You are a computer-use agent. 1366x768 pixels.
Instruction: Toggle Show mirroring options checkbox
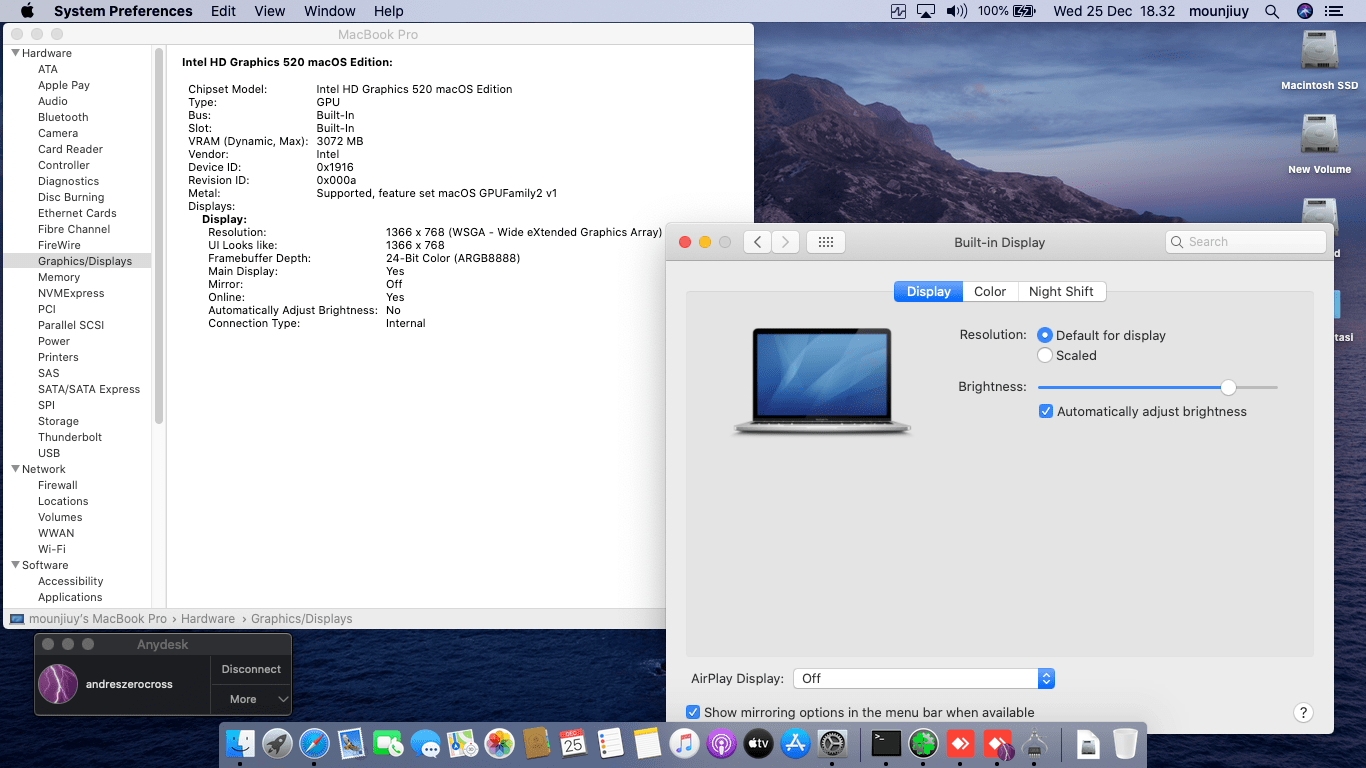(693, 712)
